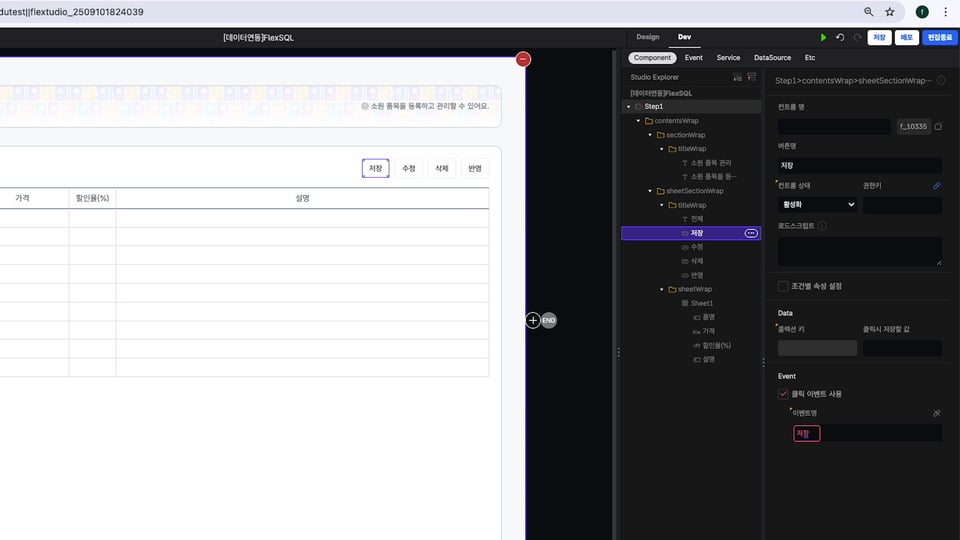Click the first sort icon in Studio Explorer header
960x540 pixels.
(737, 77)
